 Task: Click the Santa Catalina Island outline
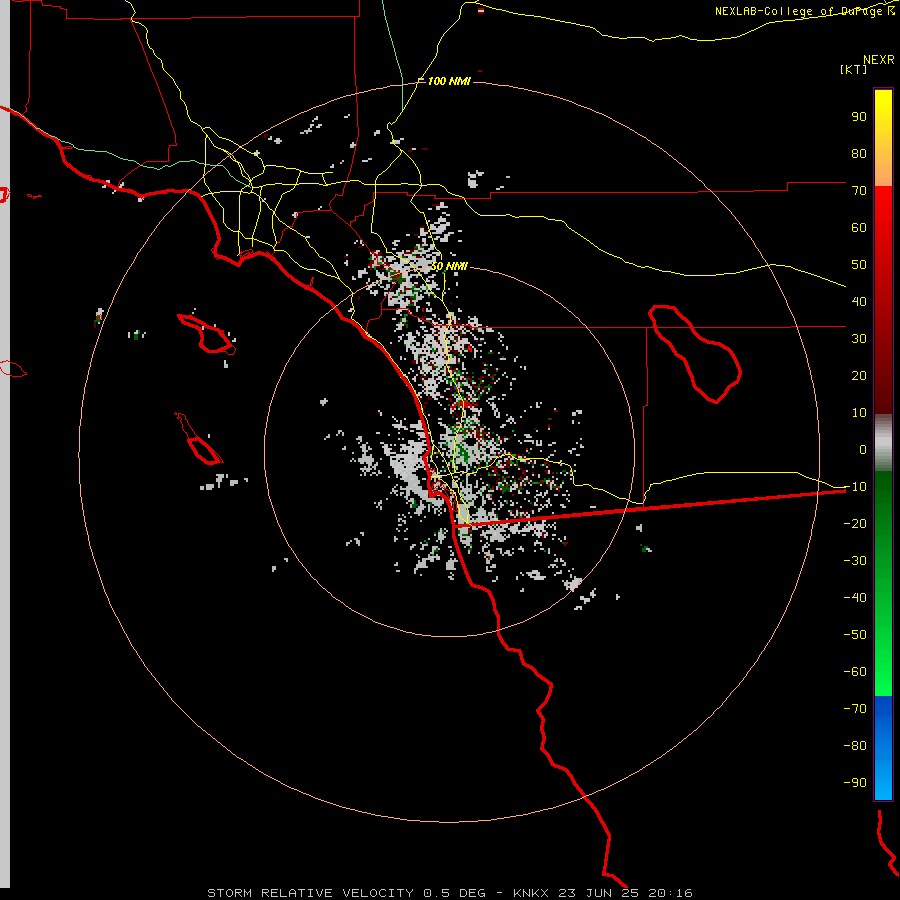tap(206, 333)
